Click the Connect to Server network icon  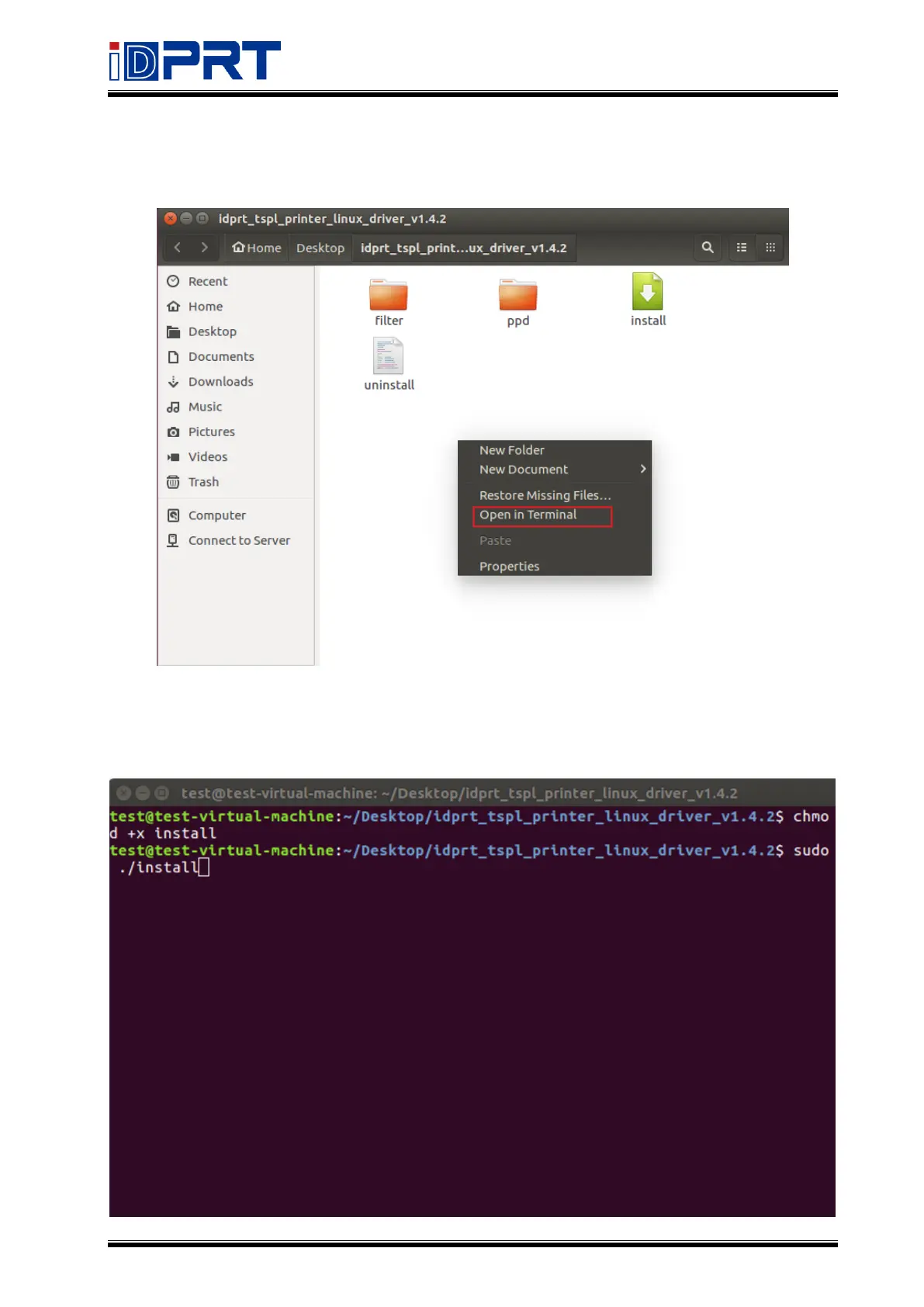click(173, 541)
